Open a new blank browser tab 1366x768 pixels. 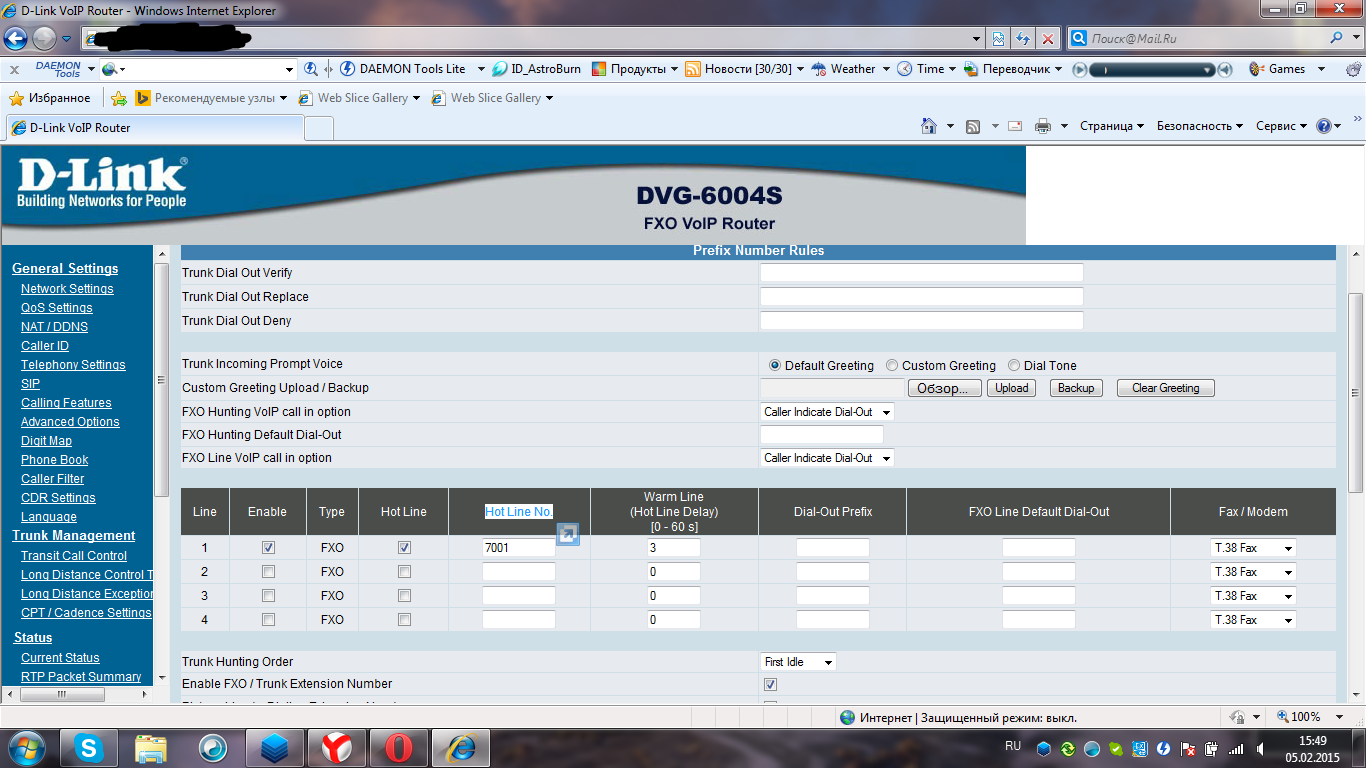click(x=319, y=128)
